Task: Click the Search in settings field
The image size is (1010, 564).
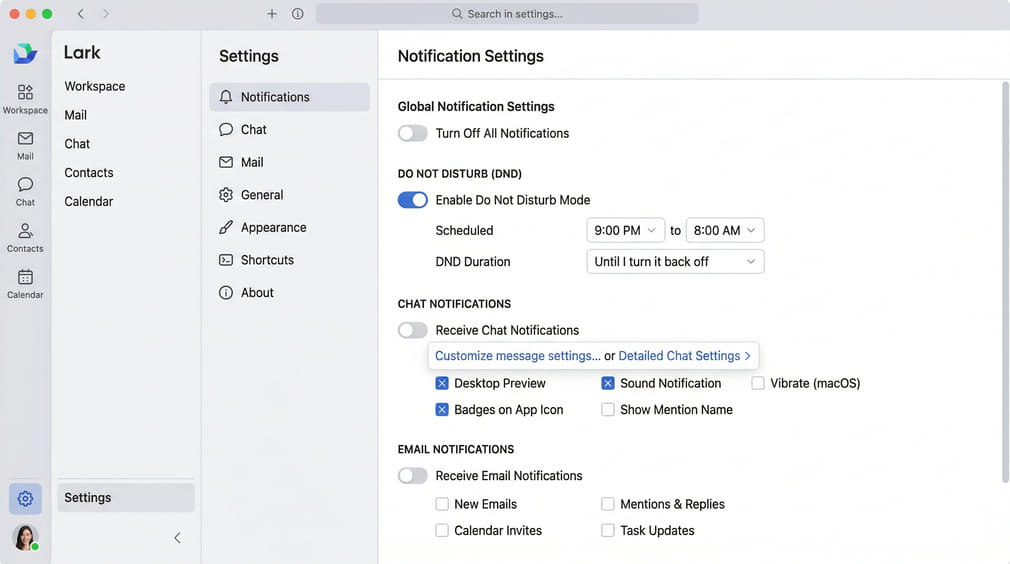Action: pos(507,14)
